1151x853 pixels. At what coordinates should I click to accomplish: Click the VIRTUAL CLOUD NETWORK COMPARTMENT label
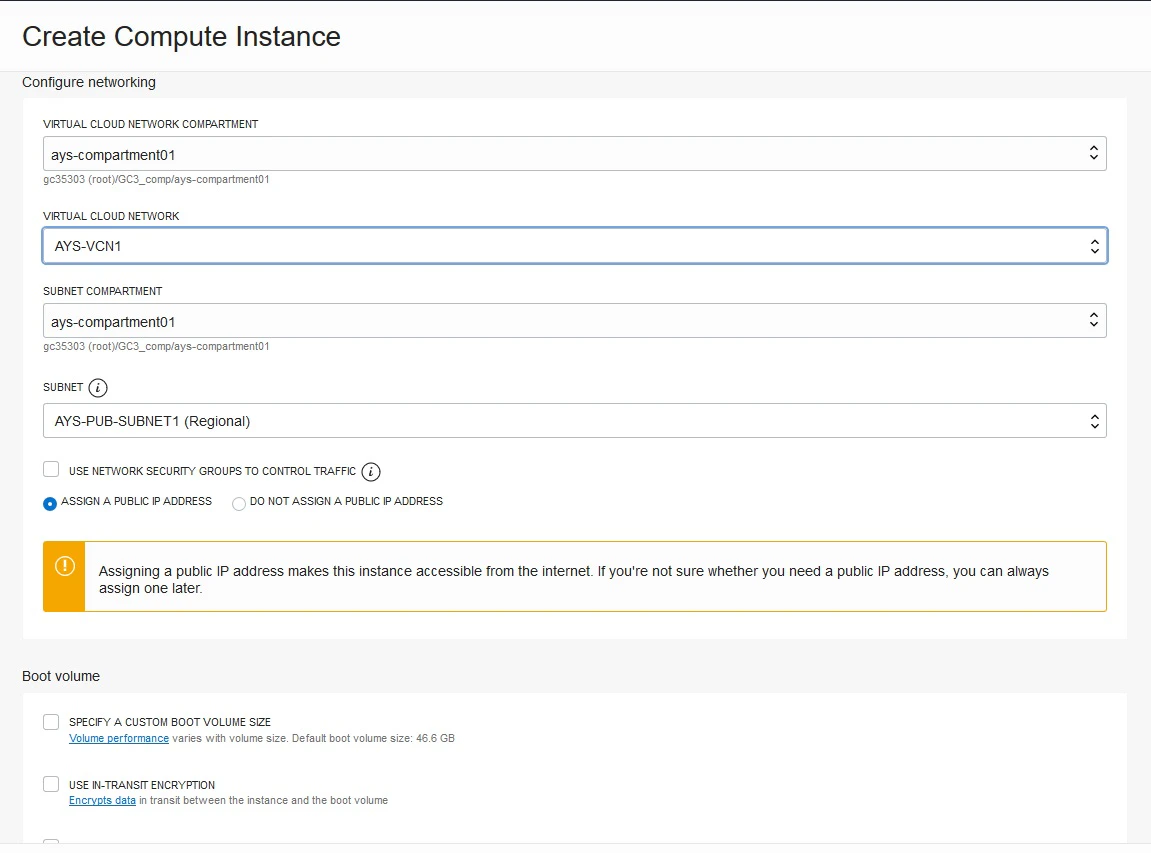[150, 125]
